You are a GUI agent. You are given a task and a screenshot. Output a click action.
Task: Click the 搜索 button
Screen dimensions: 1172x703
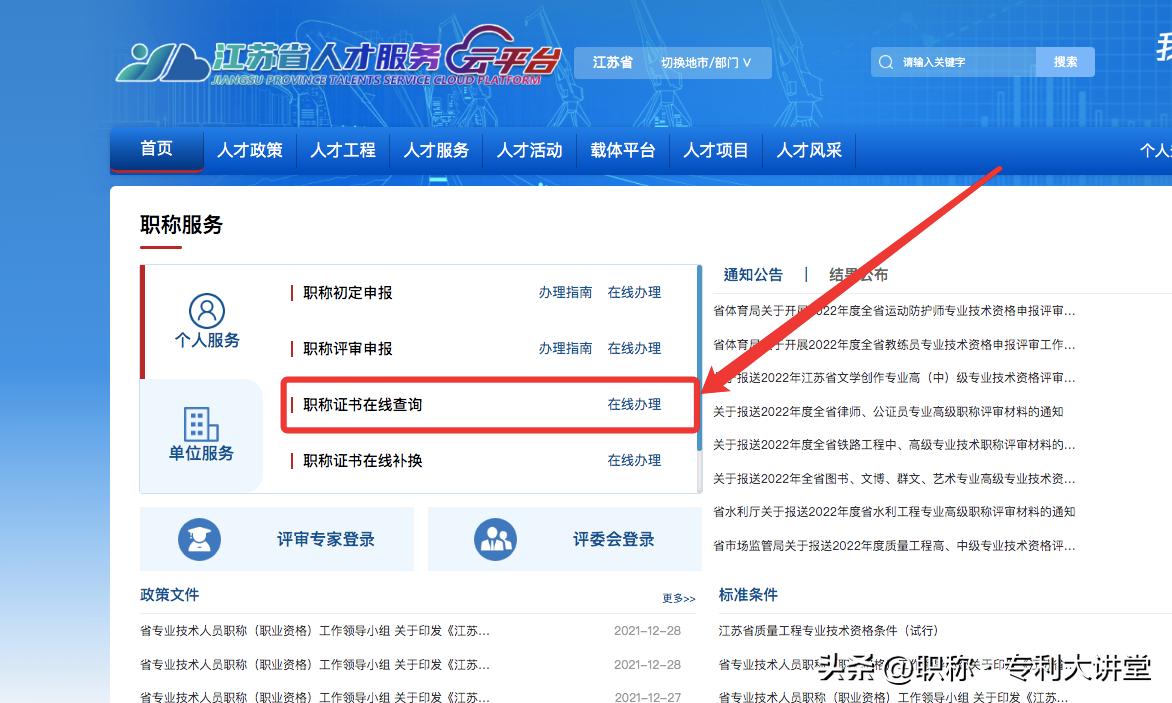pos(1064,61)
